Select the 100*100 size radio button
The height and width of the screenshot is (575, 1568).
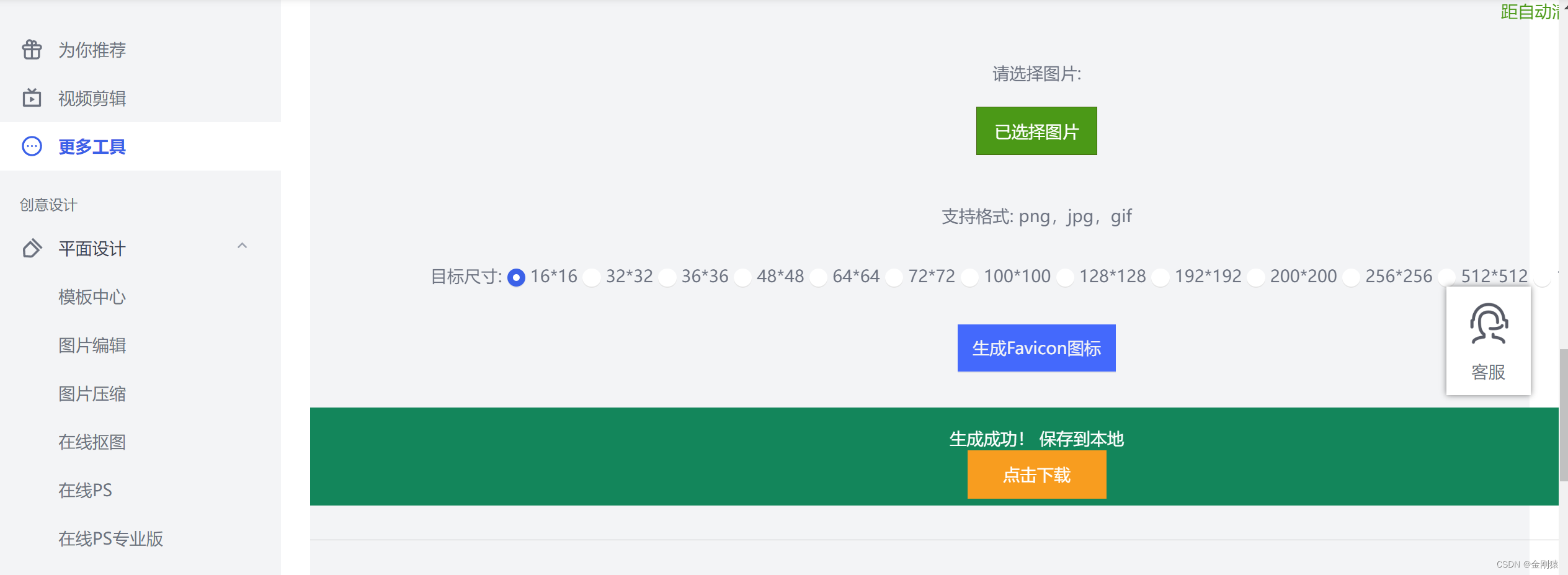click(x=969, y=277)
